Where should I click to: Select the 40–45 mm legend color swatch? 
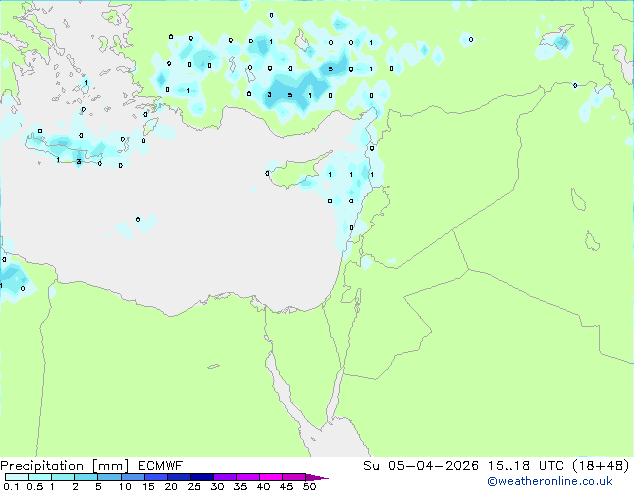[271, 477]
